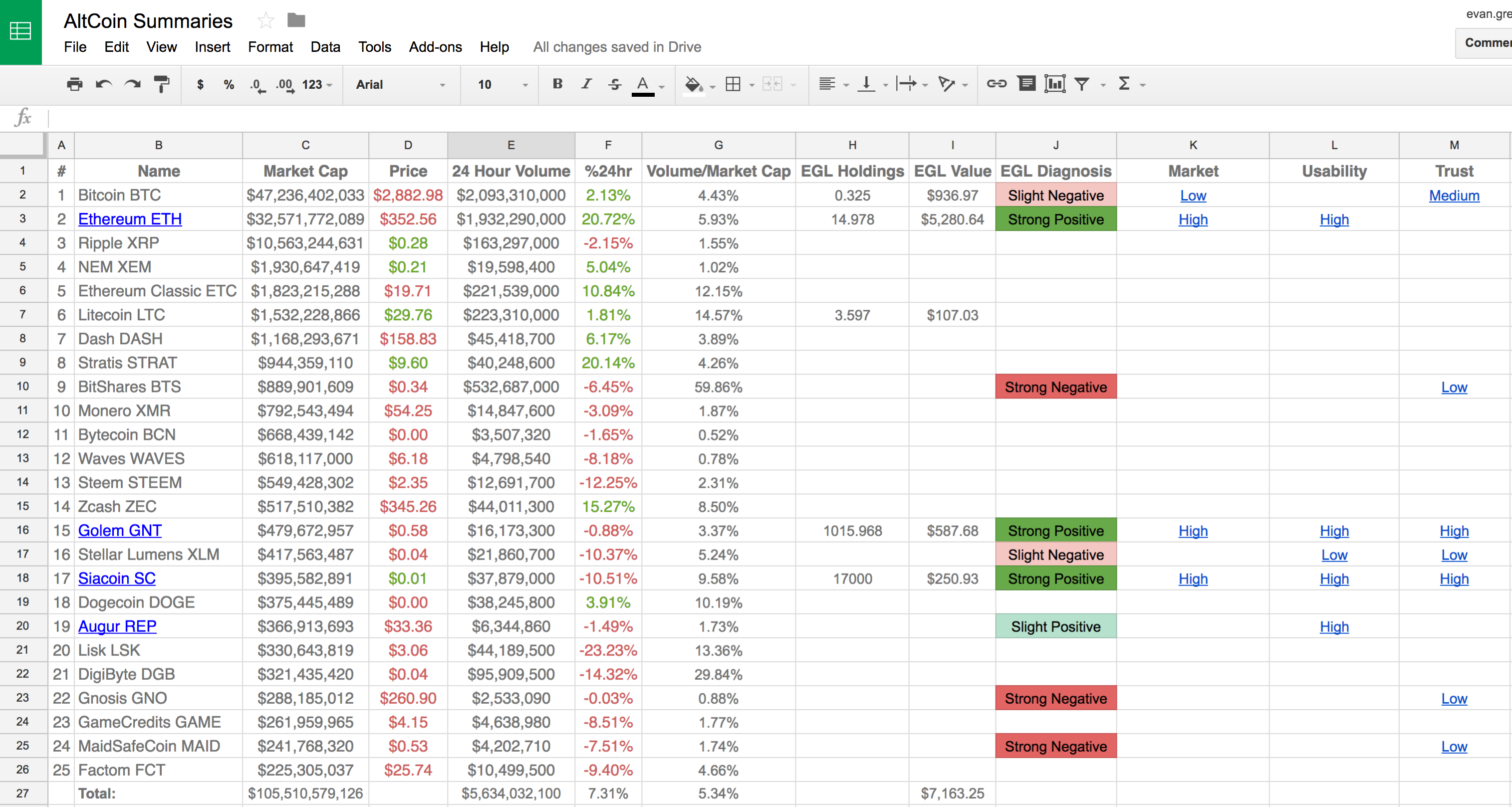Screen dimensions: 1512x807
Task: Expand the filter views dropdown arrow
Action: coord(1103,86)
